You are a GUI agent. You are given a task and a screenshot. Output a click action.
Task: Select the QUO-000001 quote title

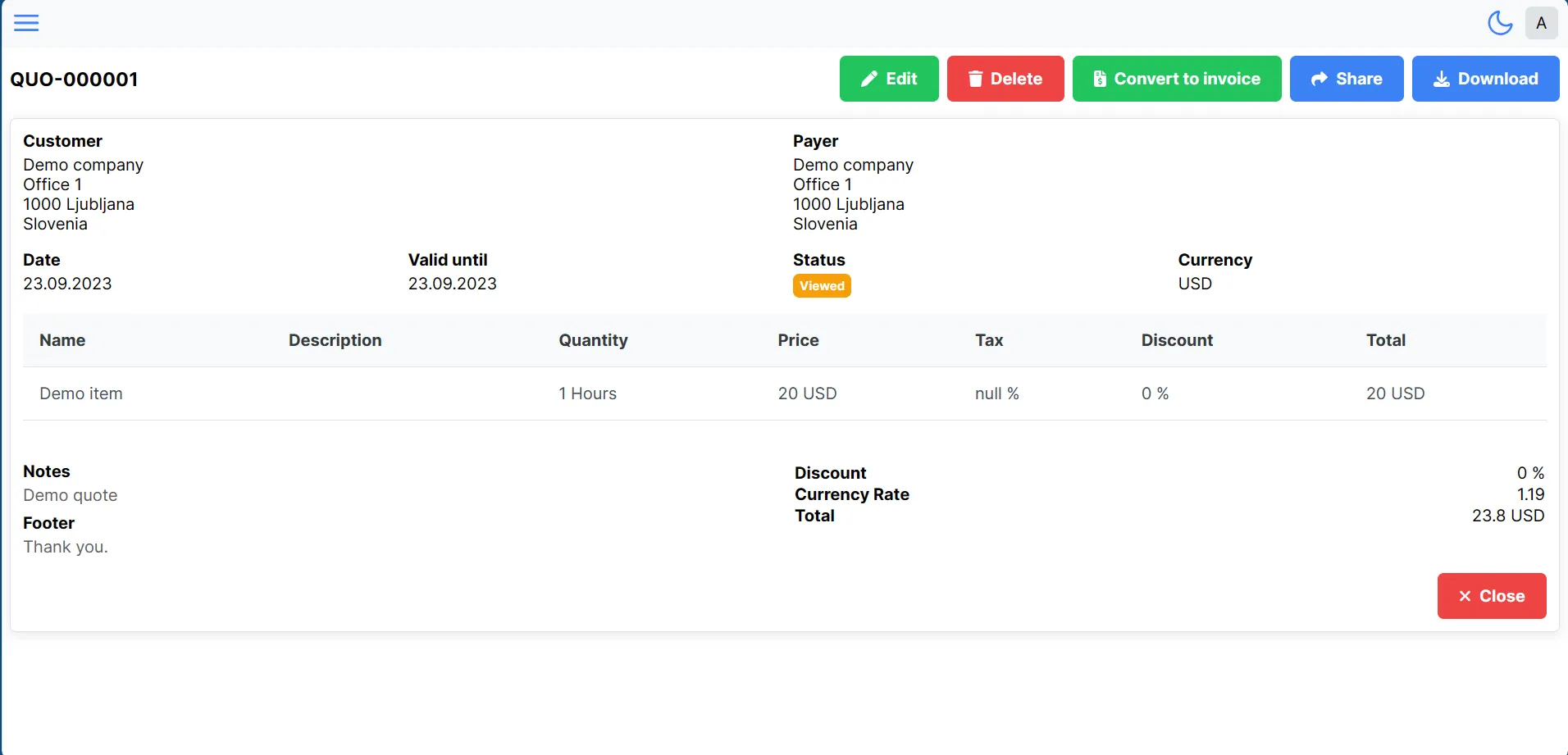click(74, 80)
